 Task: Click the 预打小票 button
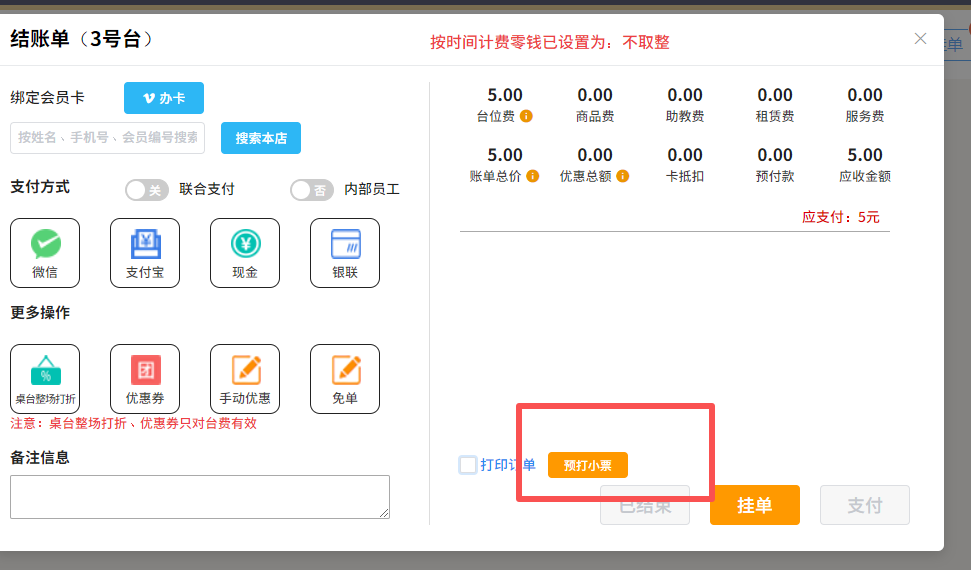(588, 465)
